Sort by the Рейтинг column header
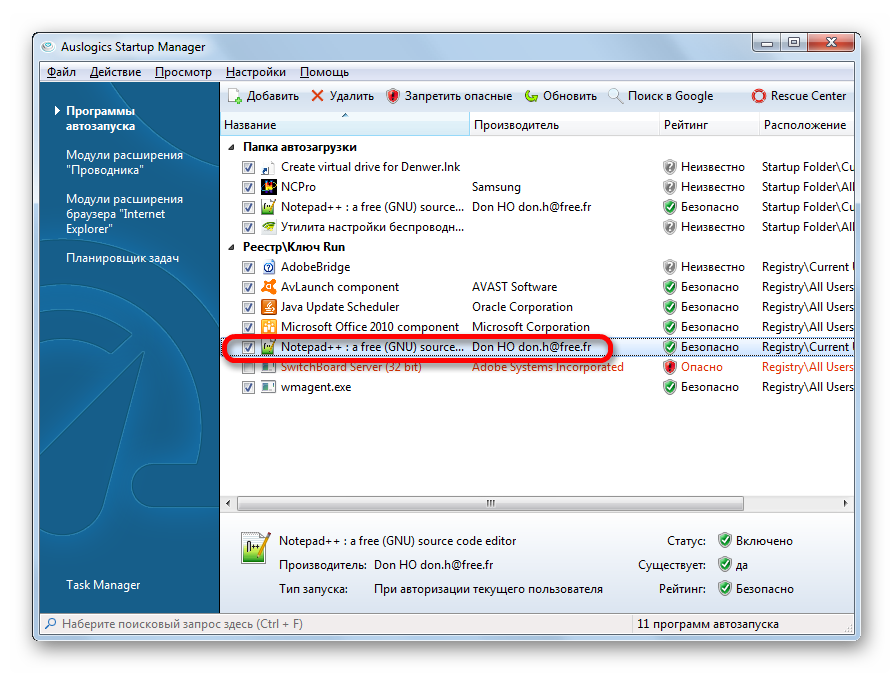Image resolution: width=894 pixels, height=674 pixels. (x=709, y=124)
